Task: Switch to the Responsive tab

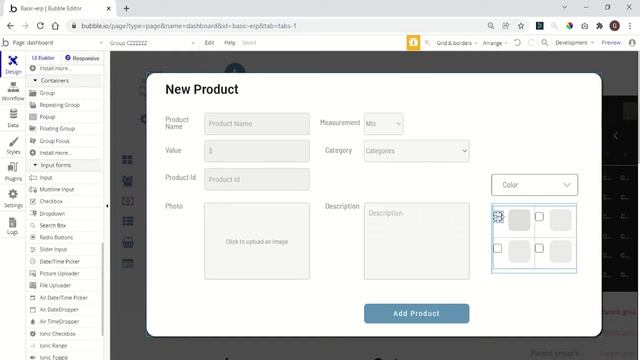Action: click(82, 58)
